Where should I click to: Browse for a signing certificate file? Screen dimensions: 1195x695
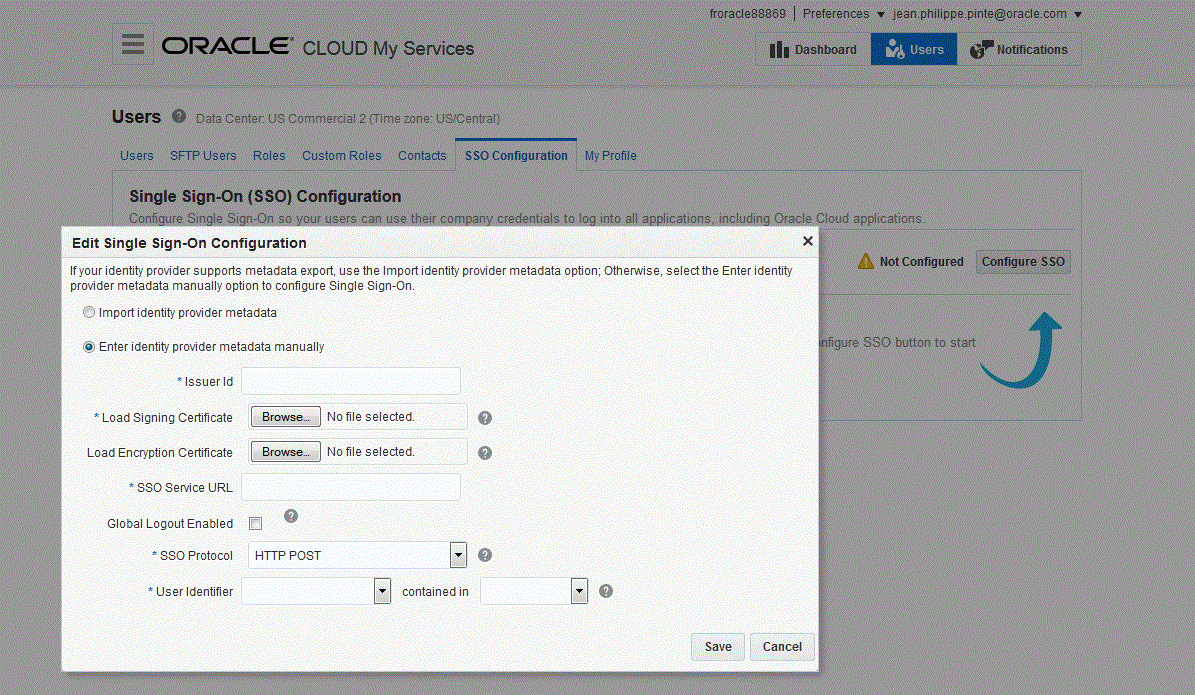pyautogui.click(x=285, y=416)
